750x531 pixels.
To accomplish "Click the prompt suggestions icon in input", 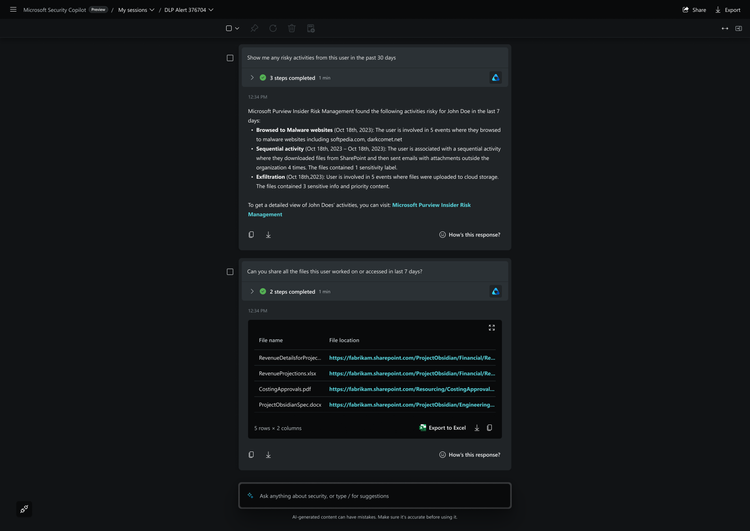I will pyautogui.click(x=251, y=495).
